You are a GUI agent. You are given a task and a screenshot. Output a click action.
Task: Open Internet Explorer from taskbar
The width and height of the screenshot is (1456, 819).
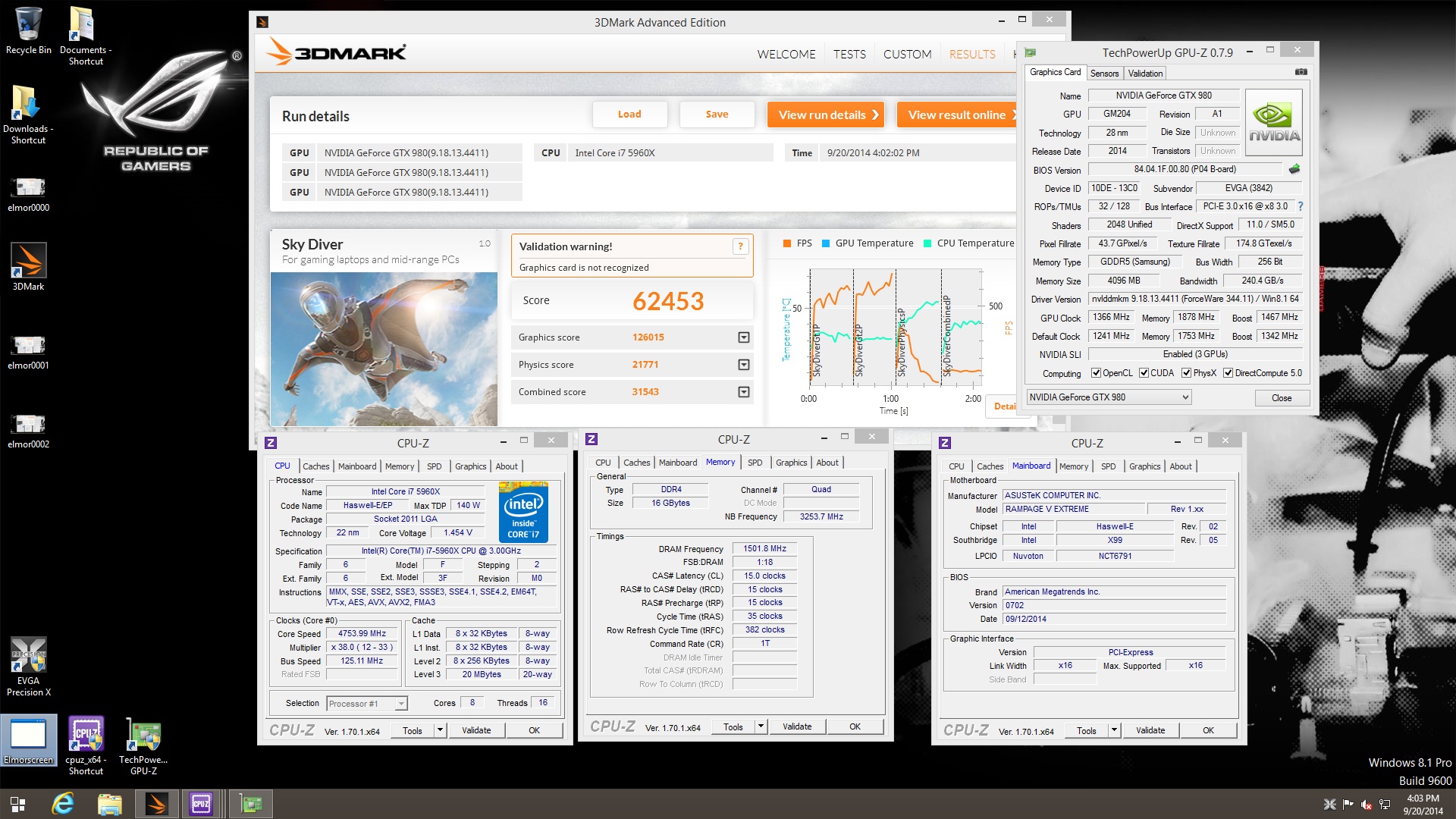click(x=63, y=804)
